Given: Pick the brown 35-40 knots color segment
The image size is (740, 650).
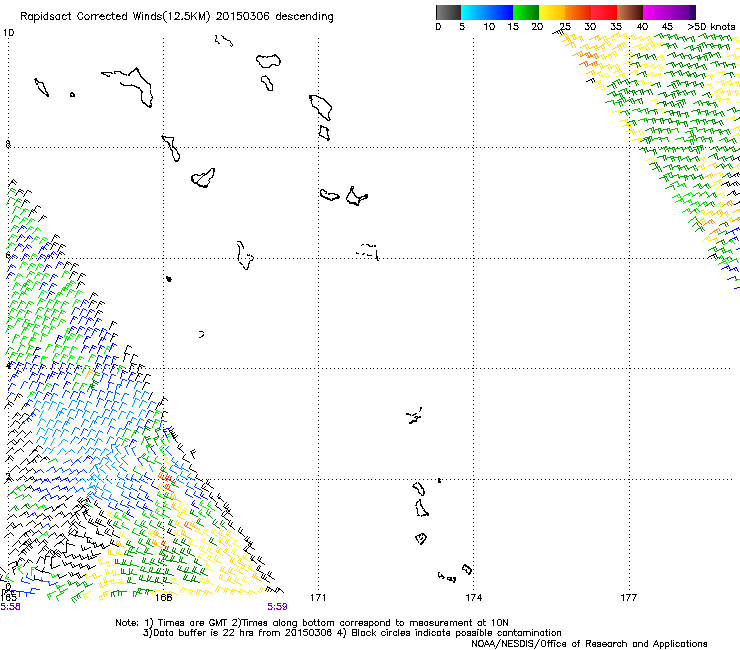Looking at the screenshot, I should coord(630,12).
